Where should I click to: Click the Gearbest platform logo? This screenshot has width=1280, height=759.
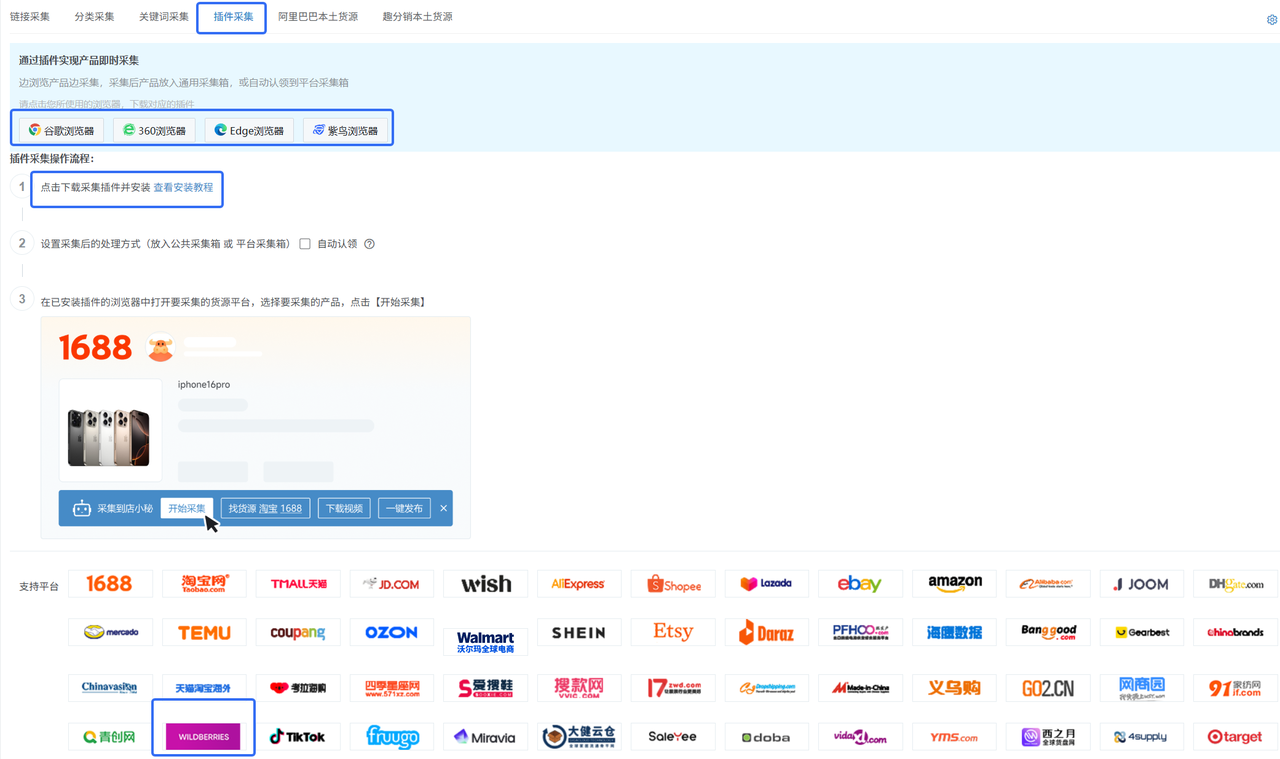(1142, 632)
